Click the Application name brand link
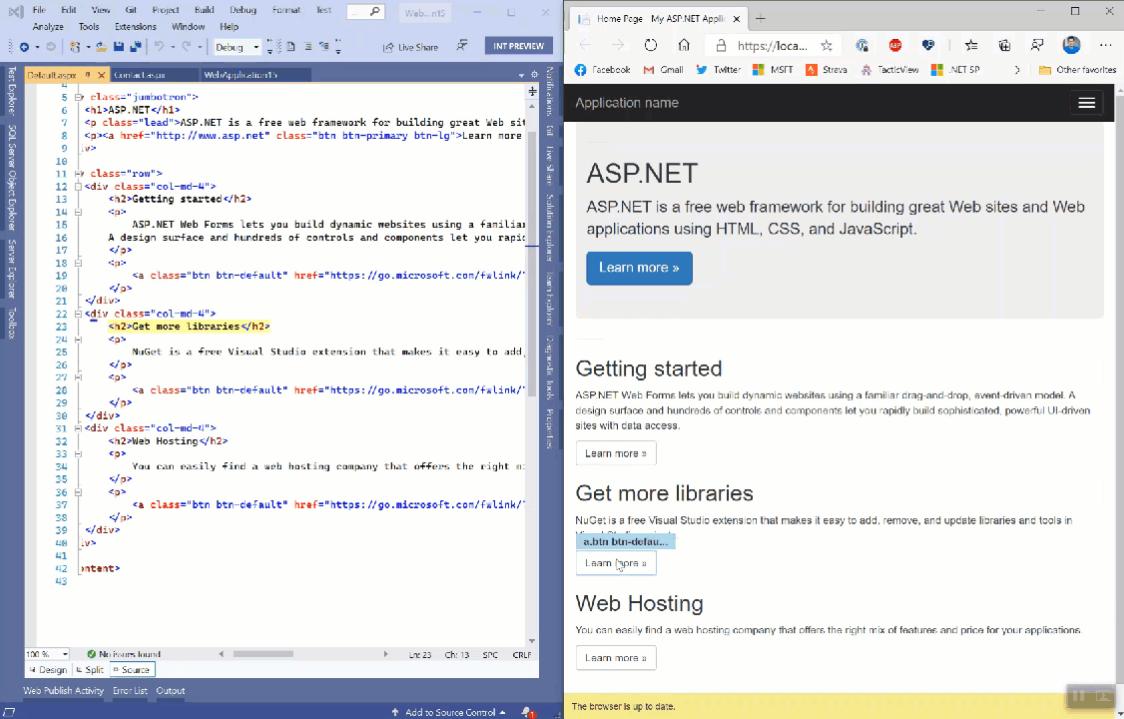Screen dimensions: 1124x719 pos(627,103)
